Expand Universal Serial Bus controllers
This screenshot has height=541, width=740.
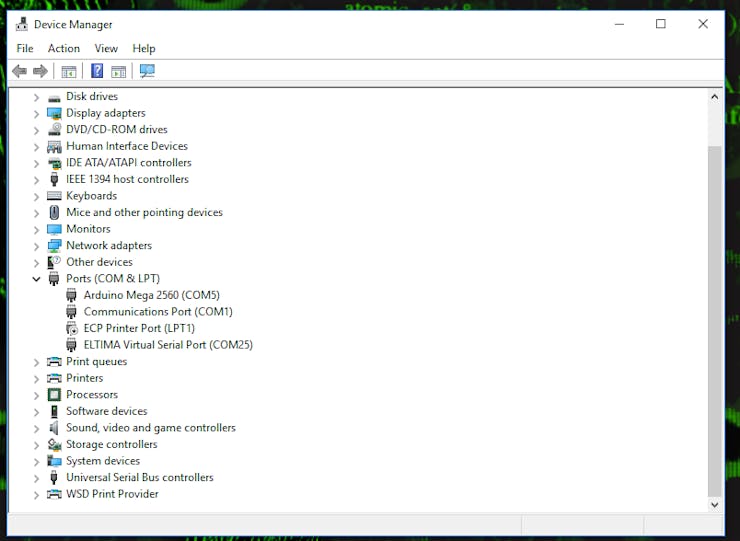click(x=36, y=478)
